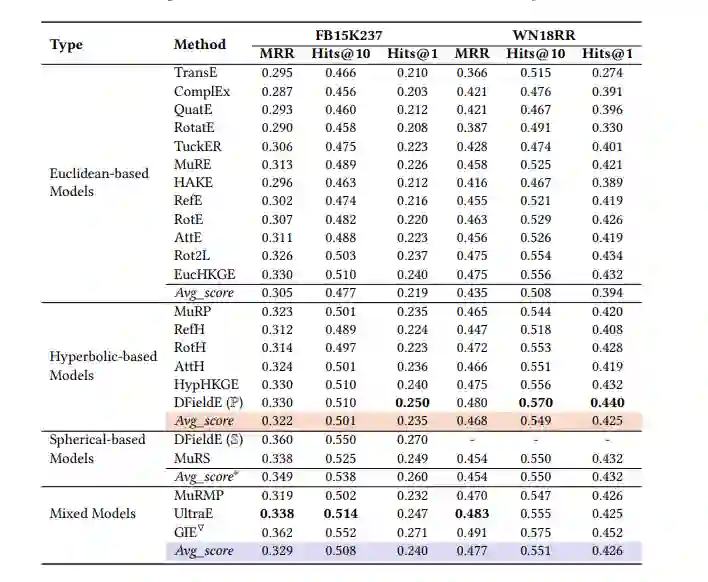Select the Method column header

click(200, 44)
